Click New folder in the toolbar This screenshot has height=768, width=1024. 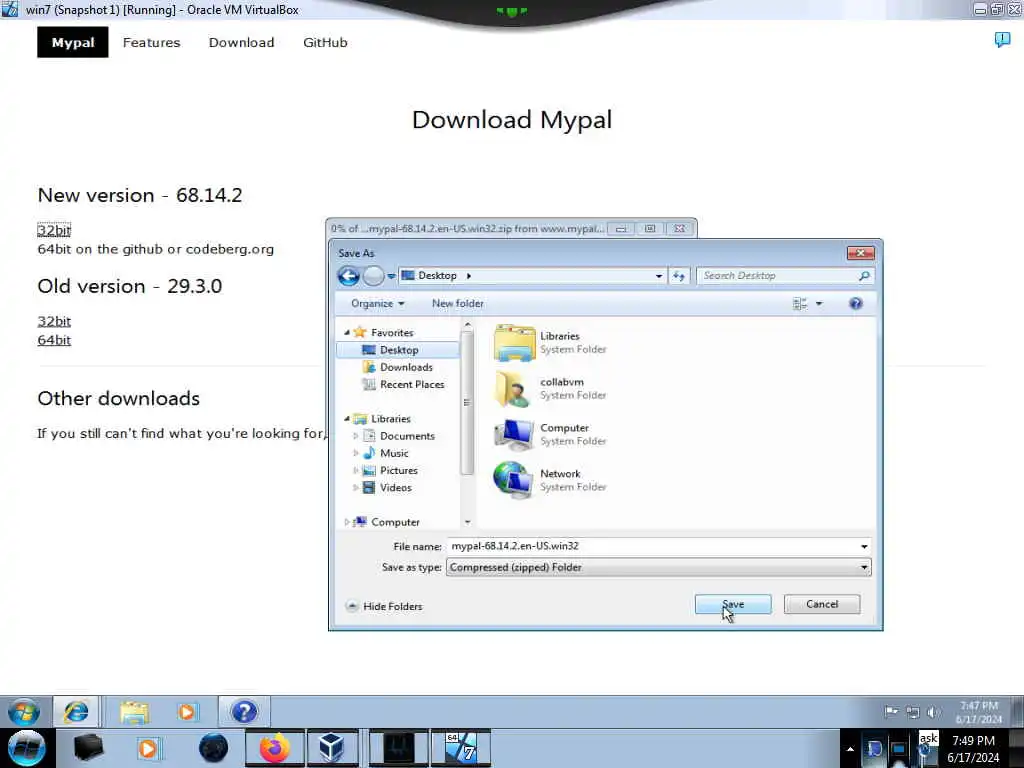(458, 304)
